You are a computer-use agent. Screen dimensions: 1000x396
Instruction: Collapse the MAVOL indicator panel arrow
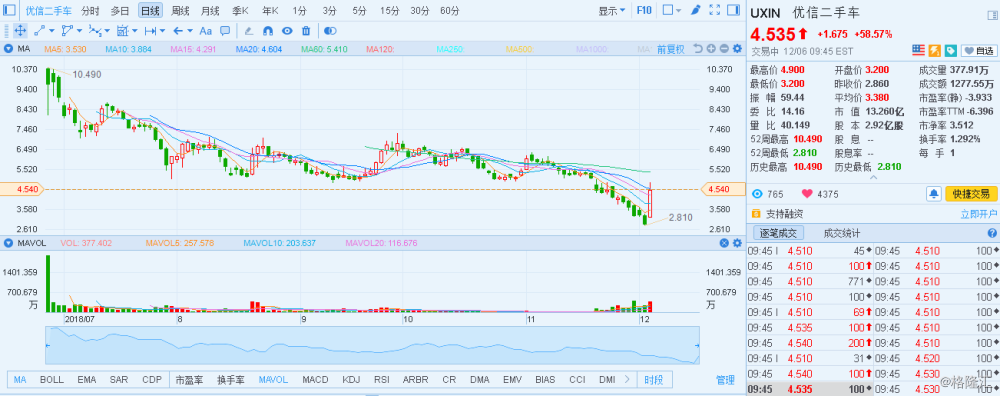click(9, 243)
